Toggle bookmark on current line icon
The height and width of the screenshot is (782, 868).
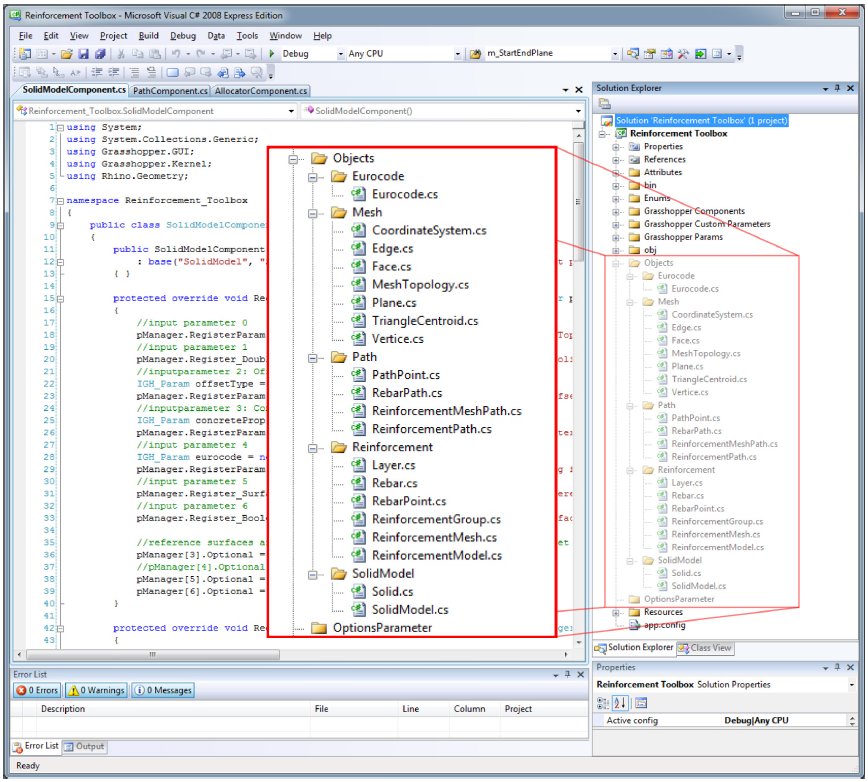pyautogui.click(x=172, y=72)
